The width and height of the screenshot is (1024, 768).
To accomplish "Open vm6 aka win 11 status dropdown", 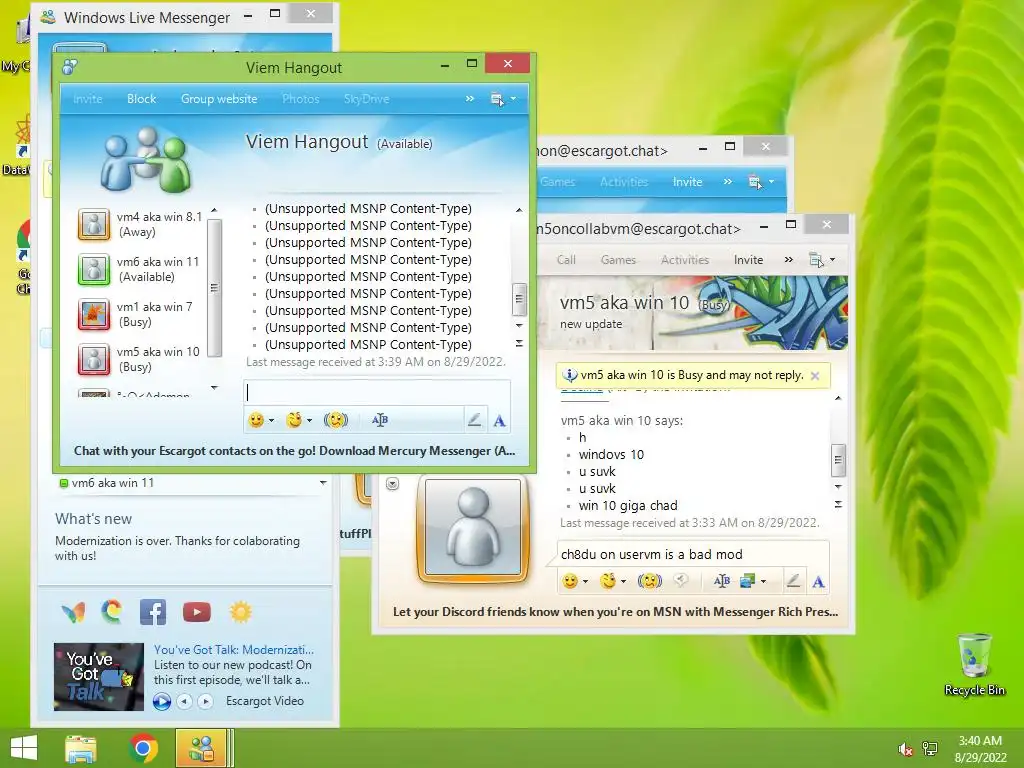I will [x=323, y=483].
